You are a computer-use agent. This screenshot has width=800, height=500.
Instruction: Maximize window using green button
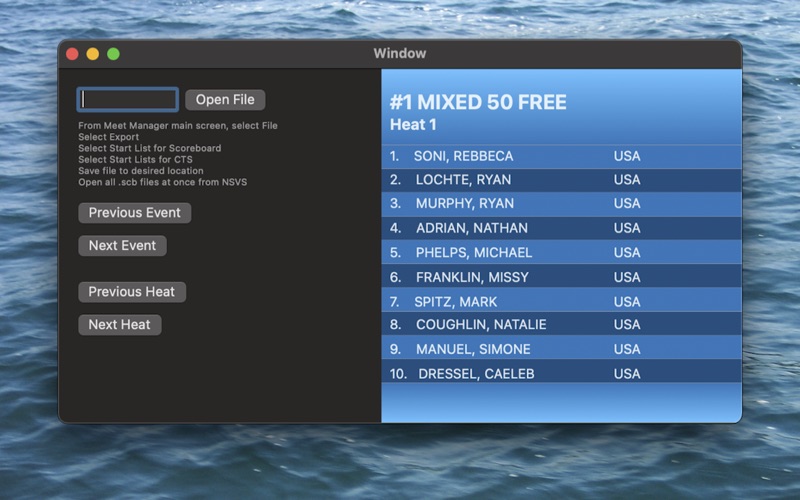click(x=113, y=54)
